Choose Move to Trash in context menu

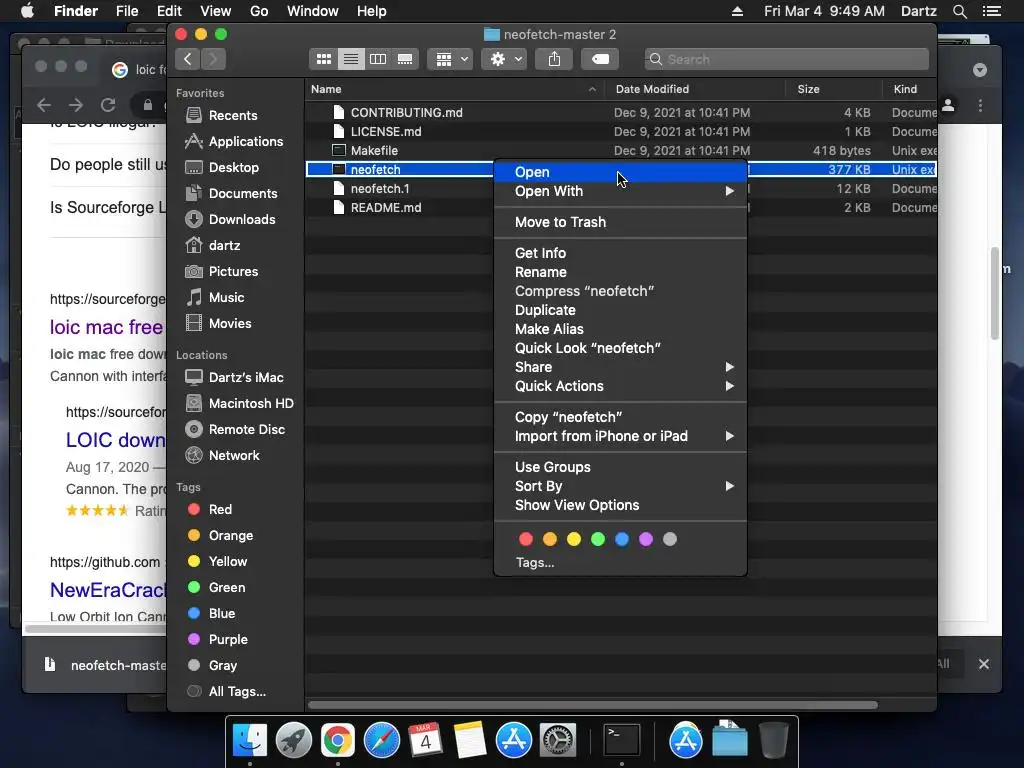click(x=620, y=222)
